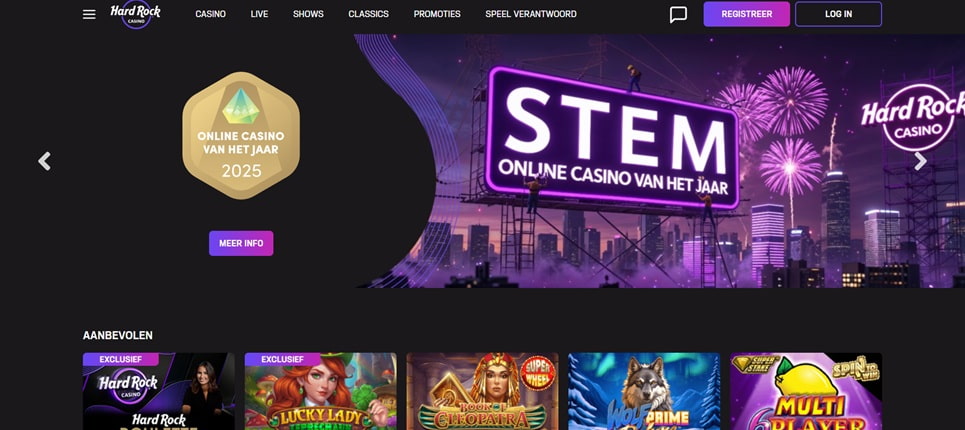Open the Multi Player lemon slot game
The height and width of the screenshot is (430, 965).
coord(806,391)
